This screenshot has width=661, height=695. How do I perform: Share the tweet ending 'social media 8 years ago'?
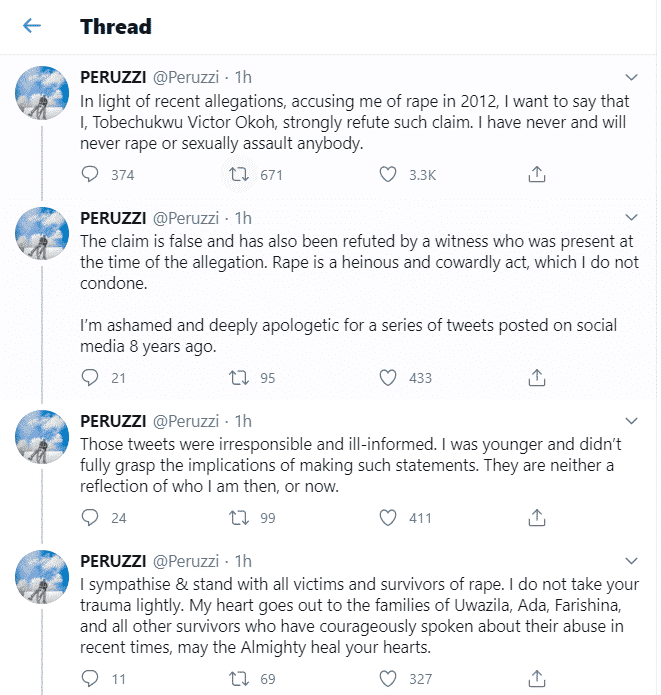click(x=537, y=377)
